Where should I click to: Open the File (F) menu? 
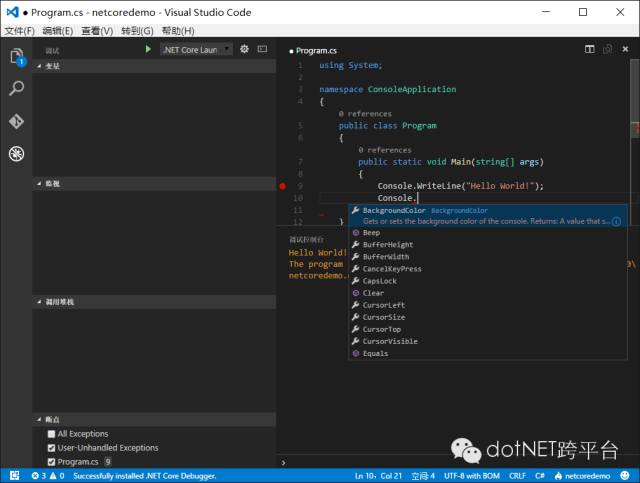(x=19, y=31)
